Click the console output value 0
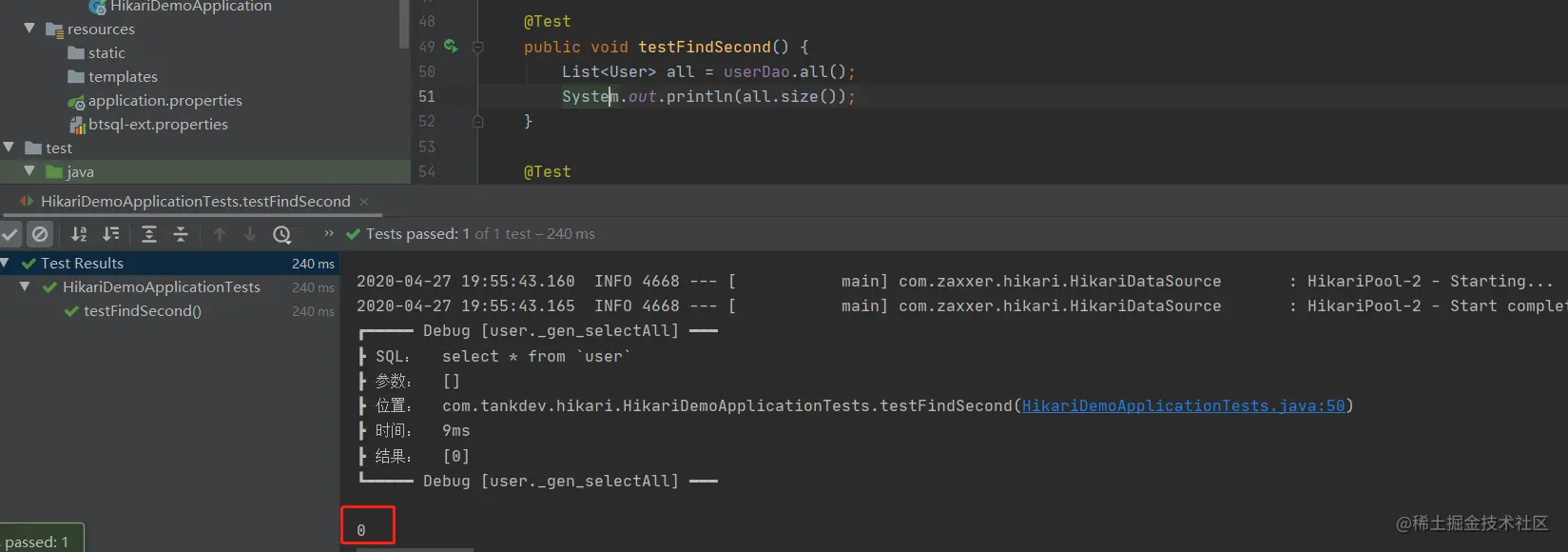The width and height of the screenshot is (1568, 552). point(361,530)
